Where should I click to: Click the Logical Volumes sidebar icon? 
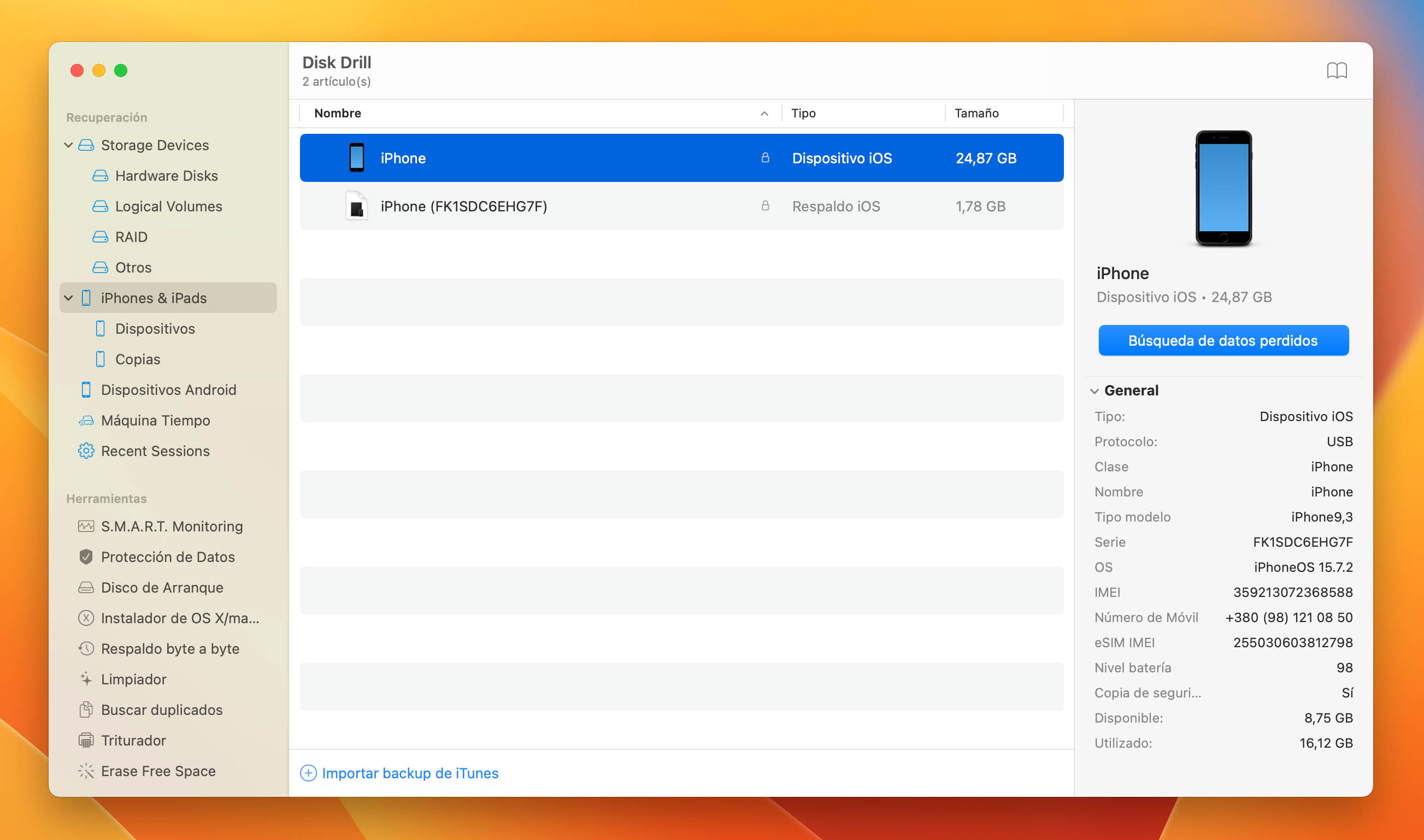[x=99, y=206]
